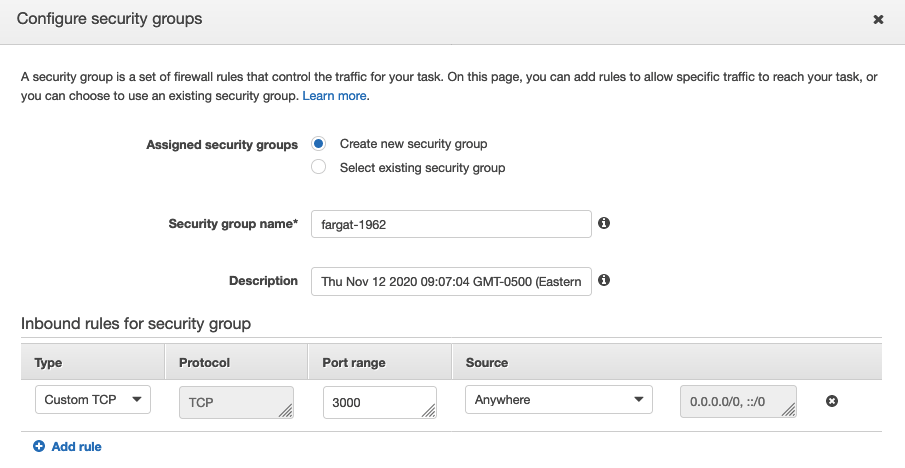Click the Add rule link text
The height and width of the screenshot is (468, 905).
76,447
